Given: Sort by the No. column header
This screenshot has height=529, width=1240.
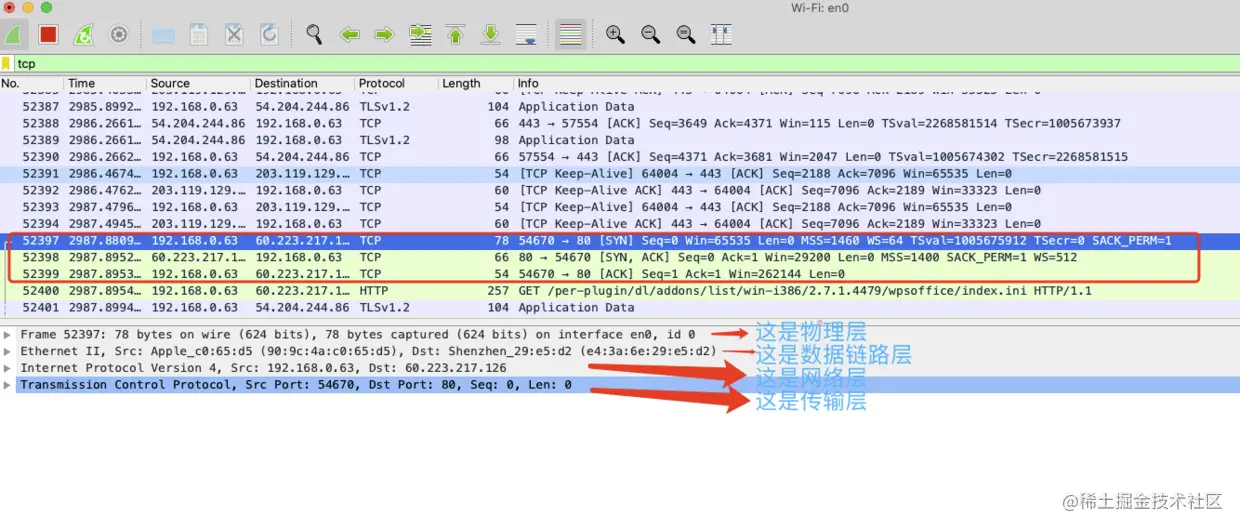Looking at the screenshot, I should point(32,84).
